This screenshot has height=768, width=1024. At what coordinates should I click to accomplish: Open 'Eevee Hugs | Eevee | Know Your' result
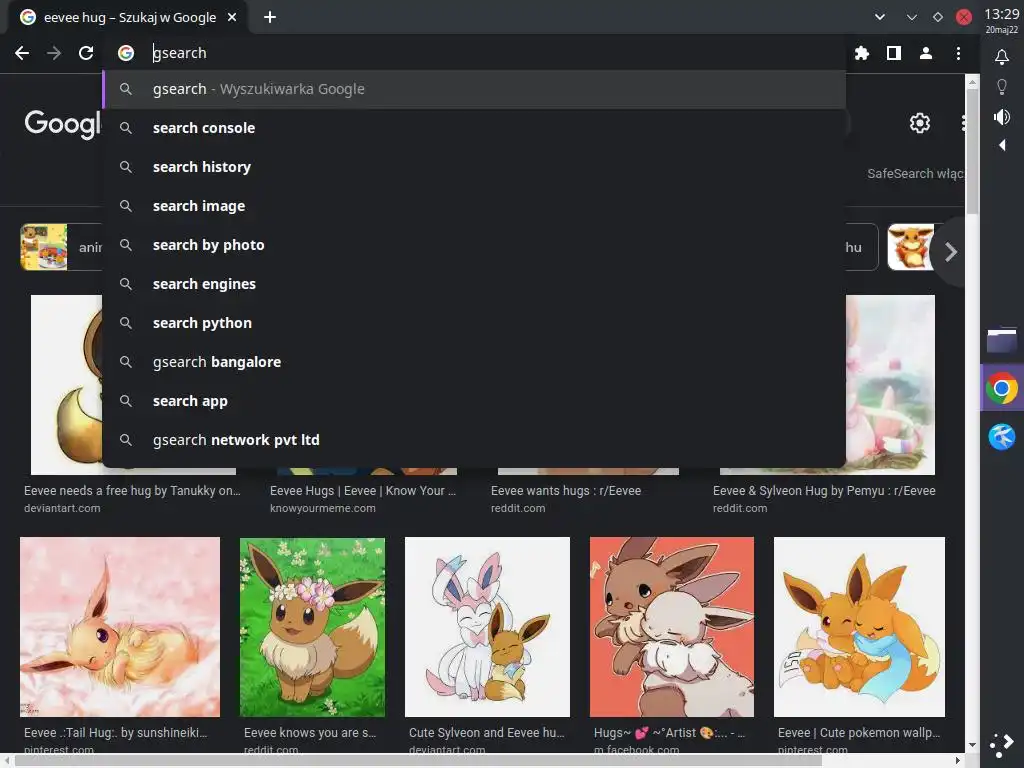click(363, 490)
